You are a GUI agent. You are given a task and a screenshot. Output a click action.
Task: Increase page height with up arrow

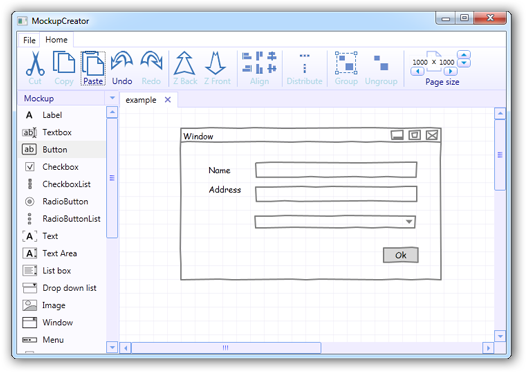(464, 55)
